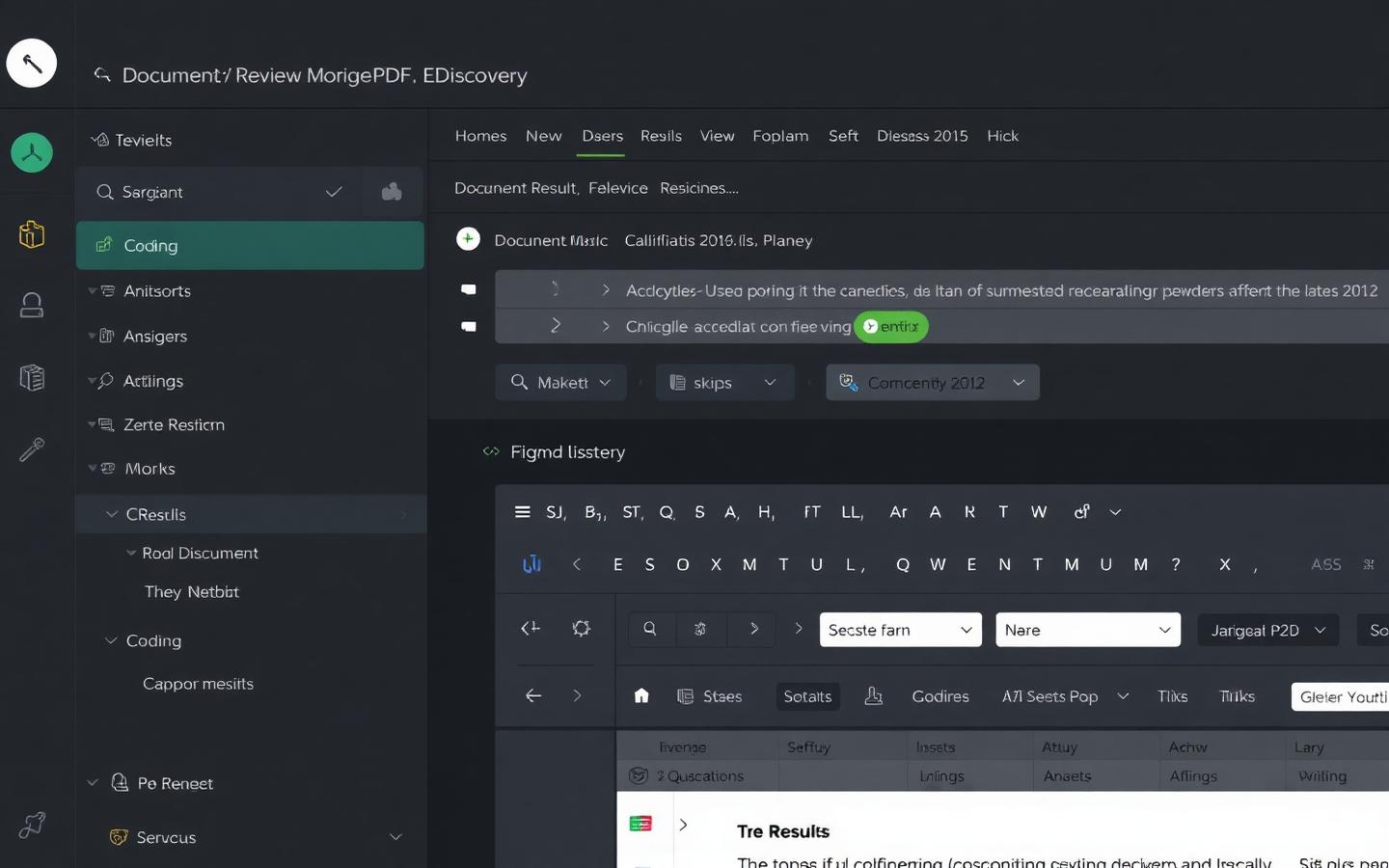Open the Diesass 2015 tab
Screen dimensions: 1389x868
(922, 136)
